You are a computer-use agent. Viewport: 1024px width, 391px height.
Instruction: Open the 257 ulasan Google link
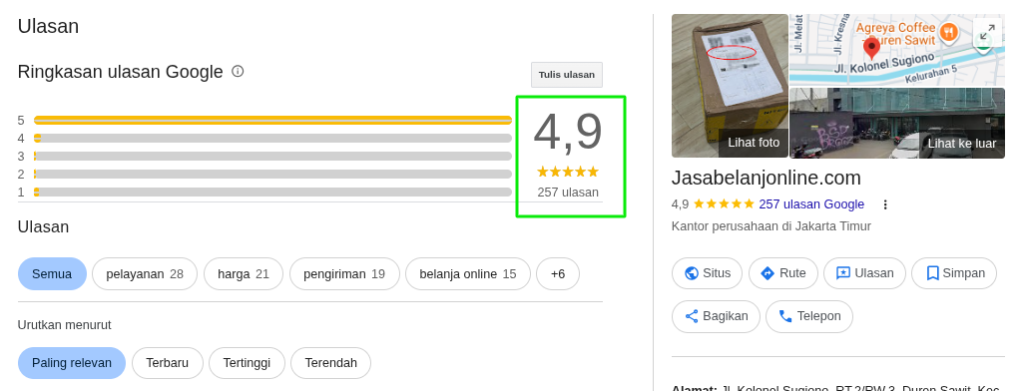pos(811,204)
